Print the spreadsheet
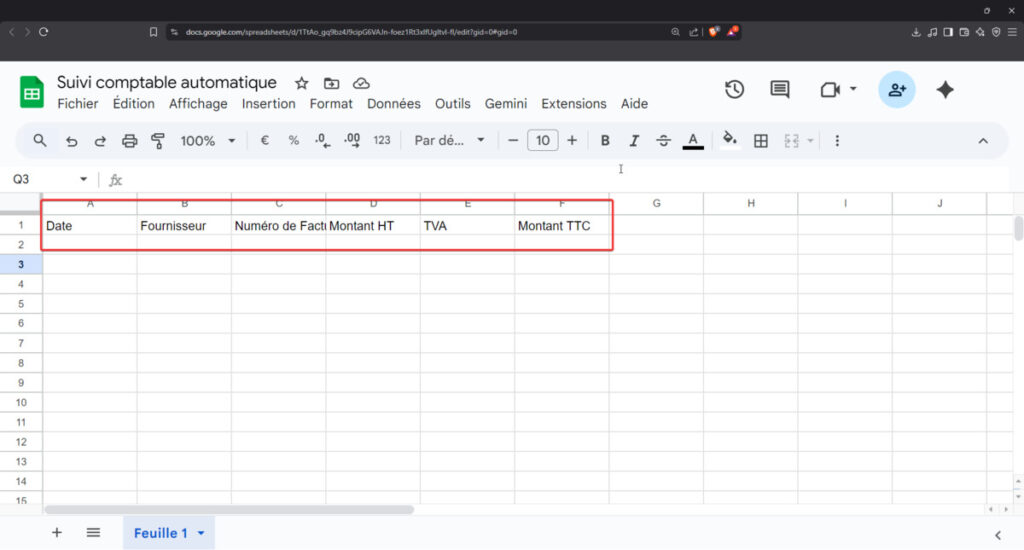Image resolution: width=1024 pixels, height=550 pixels. click(129, 141)
